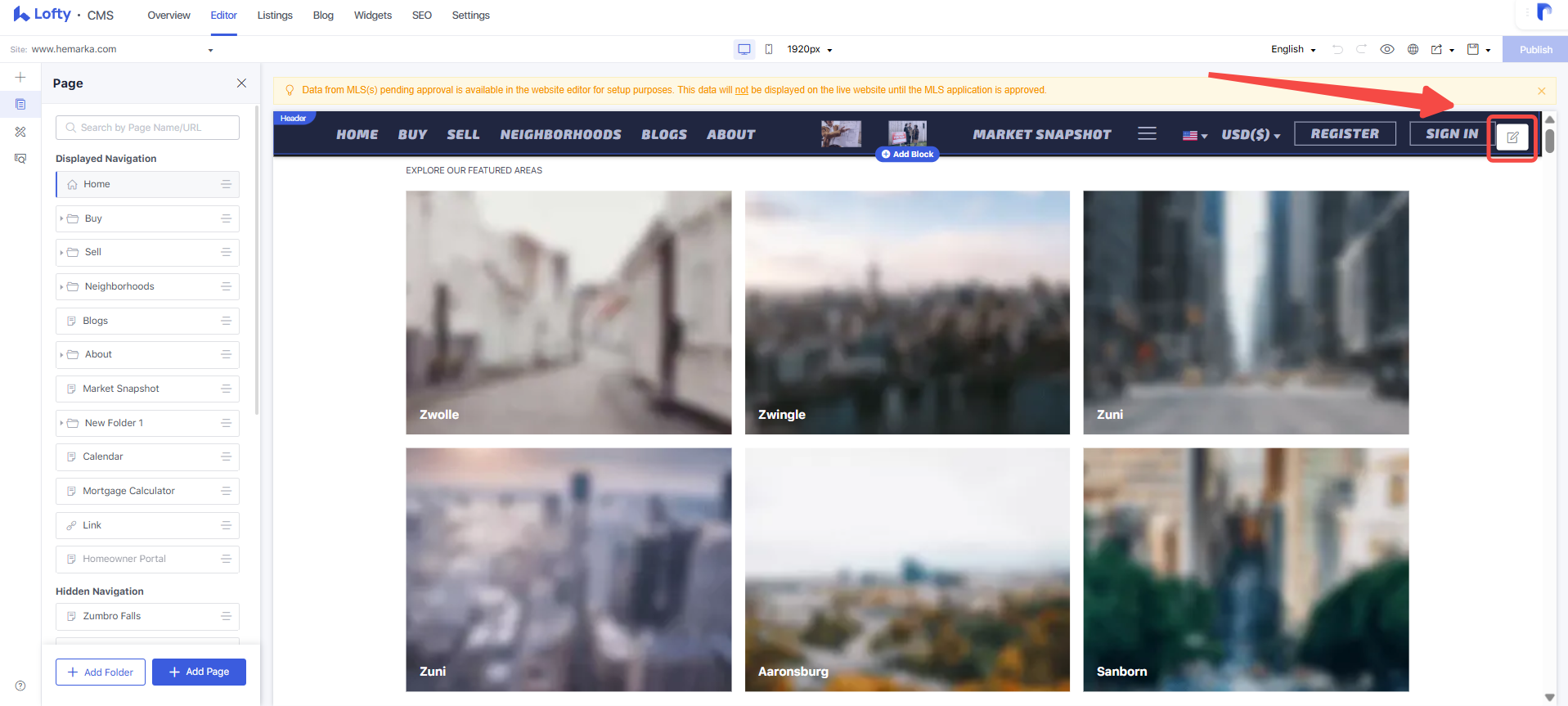Select the Calendar page row
Viewport: 1568px width, 706px height.
(147, 456)
